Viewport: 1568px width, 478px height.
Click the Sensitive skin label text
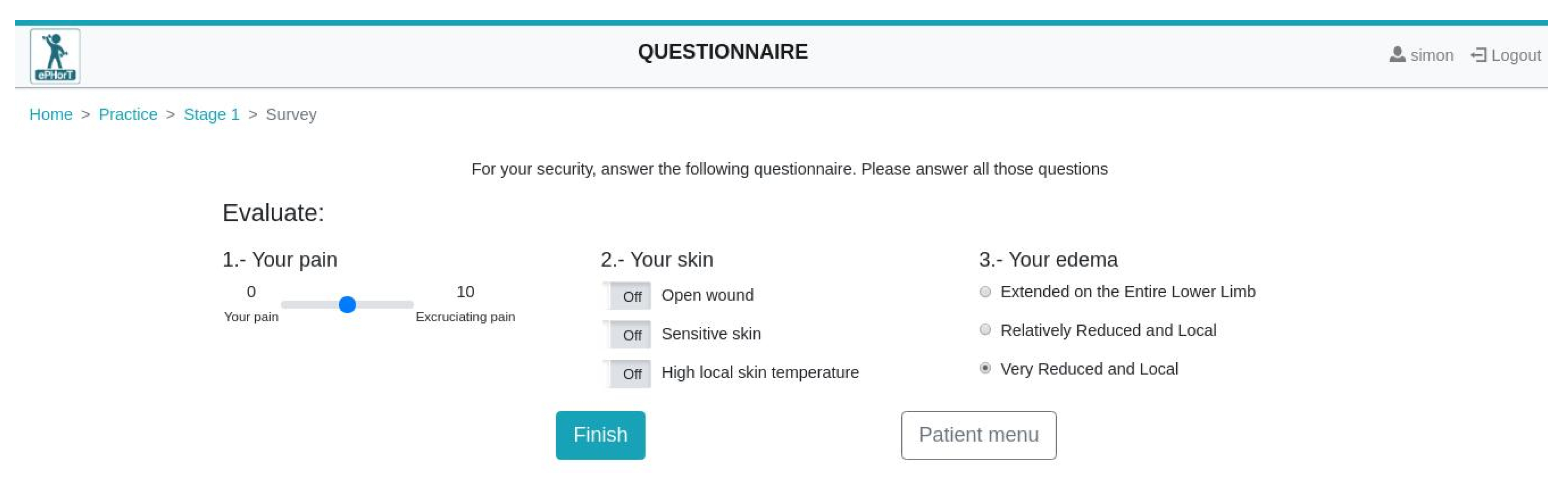tap(711, 334)
